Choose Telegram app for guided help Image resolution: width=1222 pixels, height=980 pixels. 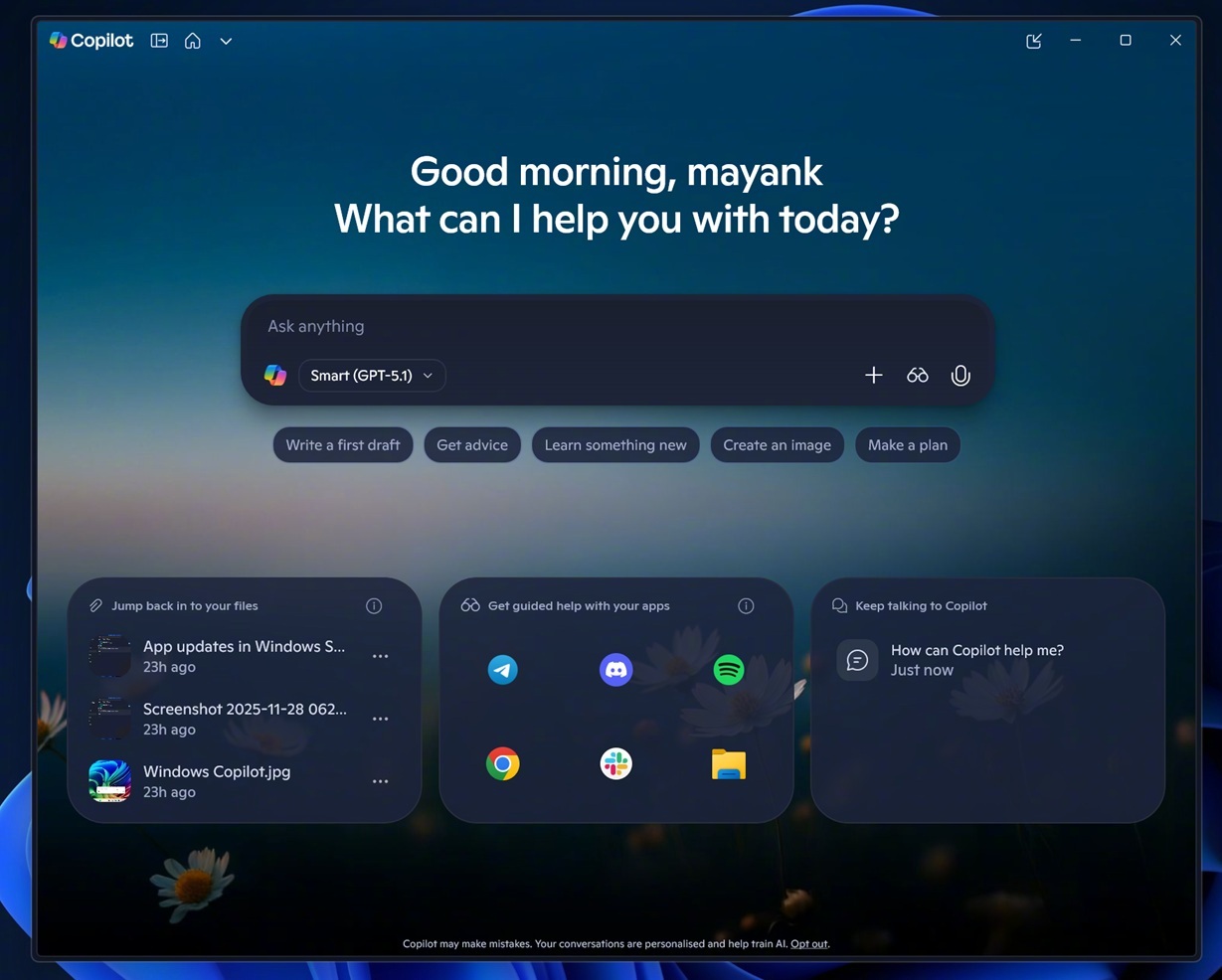tap(502, 670)
